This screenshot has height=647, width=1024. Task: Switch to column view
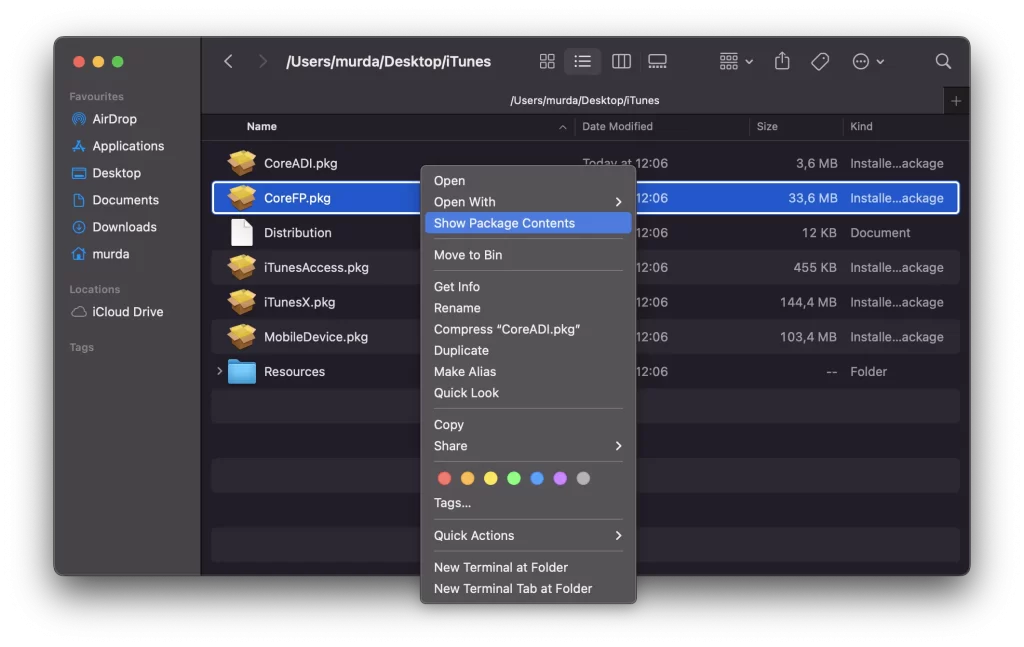point(621,62)
